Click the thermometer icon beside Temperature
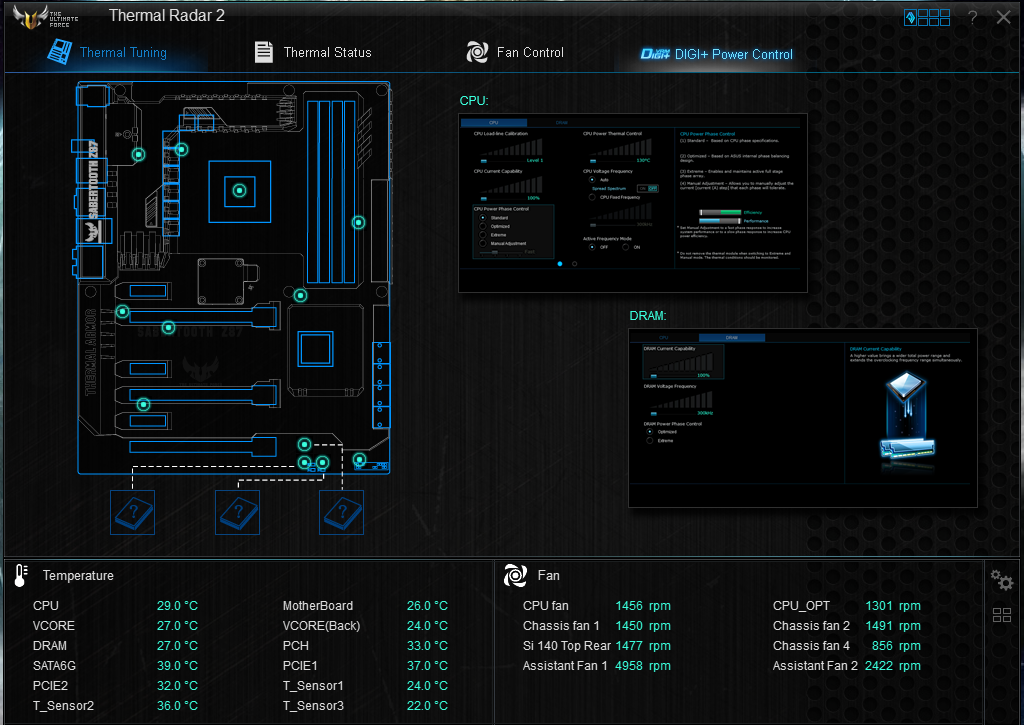This screenshot has height=725, width=1024. (x=21, y=575)
